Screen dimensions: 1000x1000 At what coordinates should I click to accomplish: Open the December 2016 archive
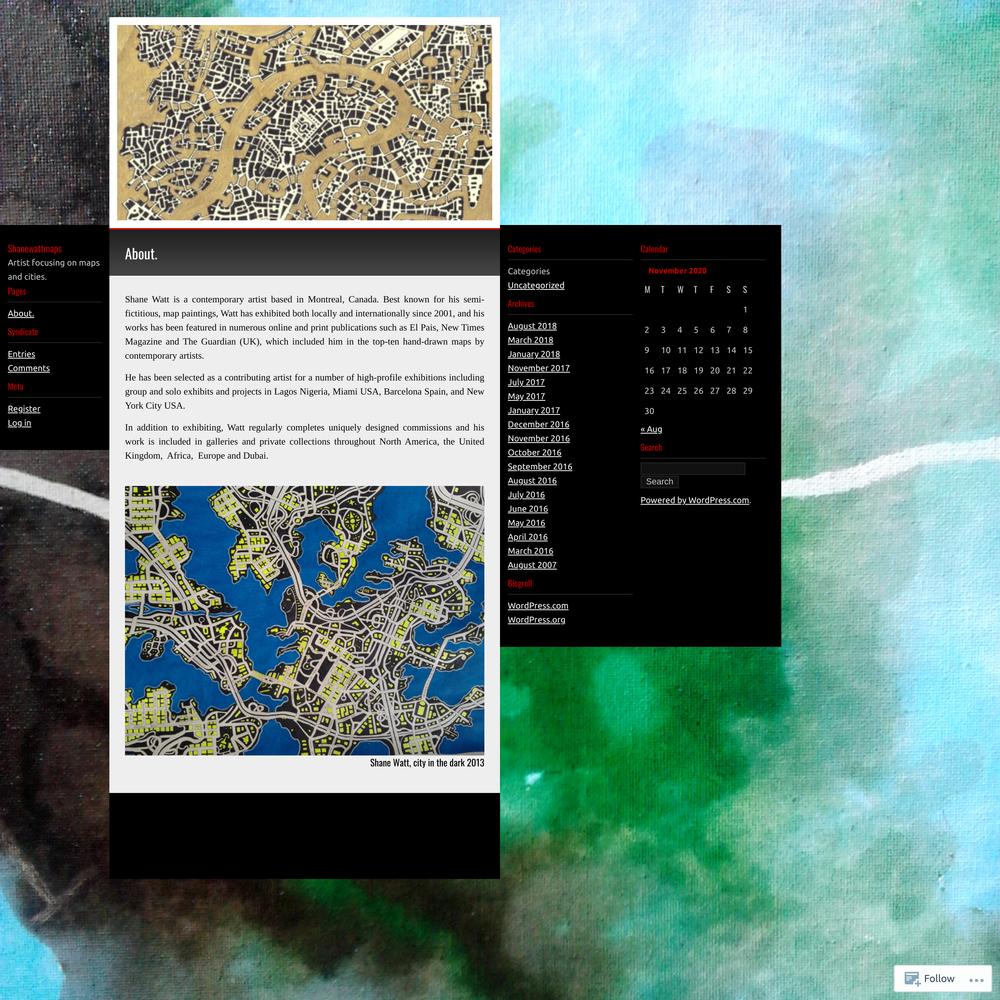[x=538, y=425]
